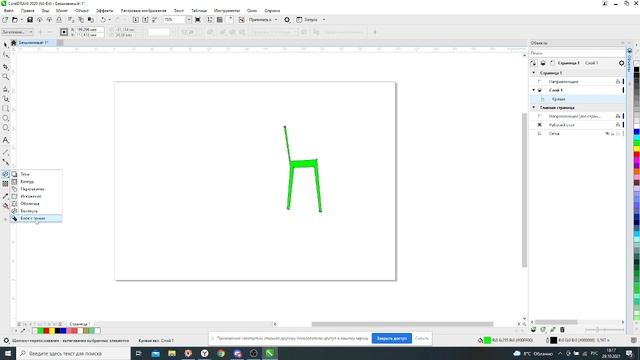Select the Polygon tool
The height and width of the screenshot is (360, 640).
click(x=5, y=128)
